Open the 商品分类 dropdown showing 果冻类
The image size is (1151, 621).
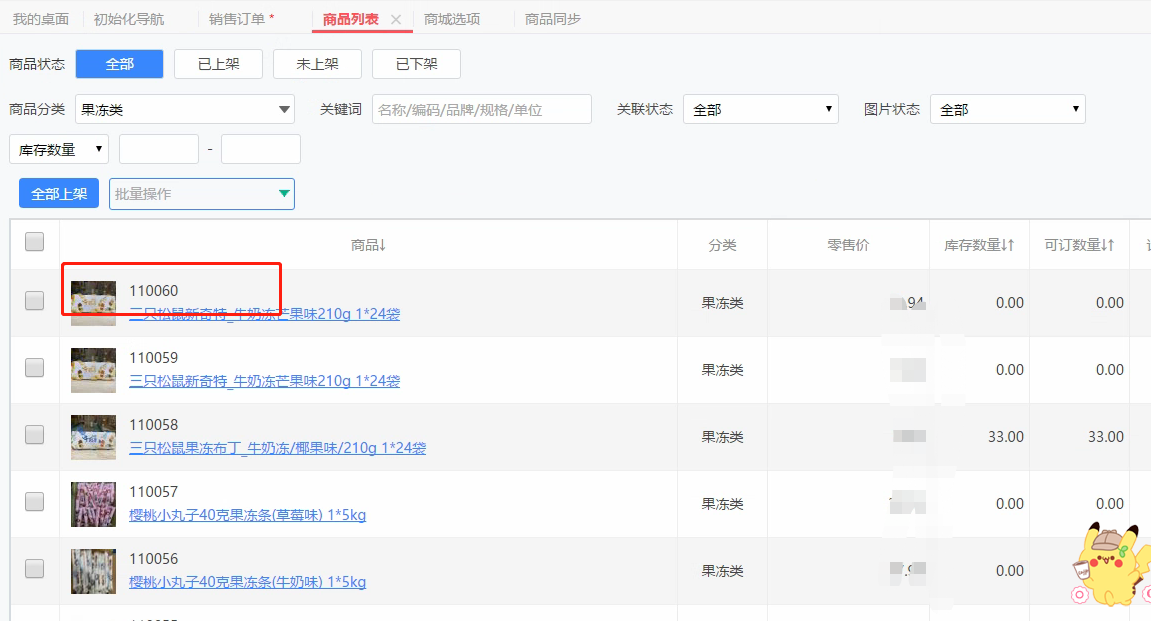pos(185,109)
